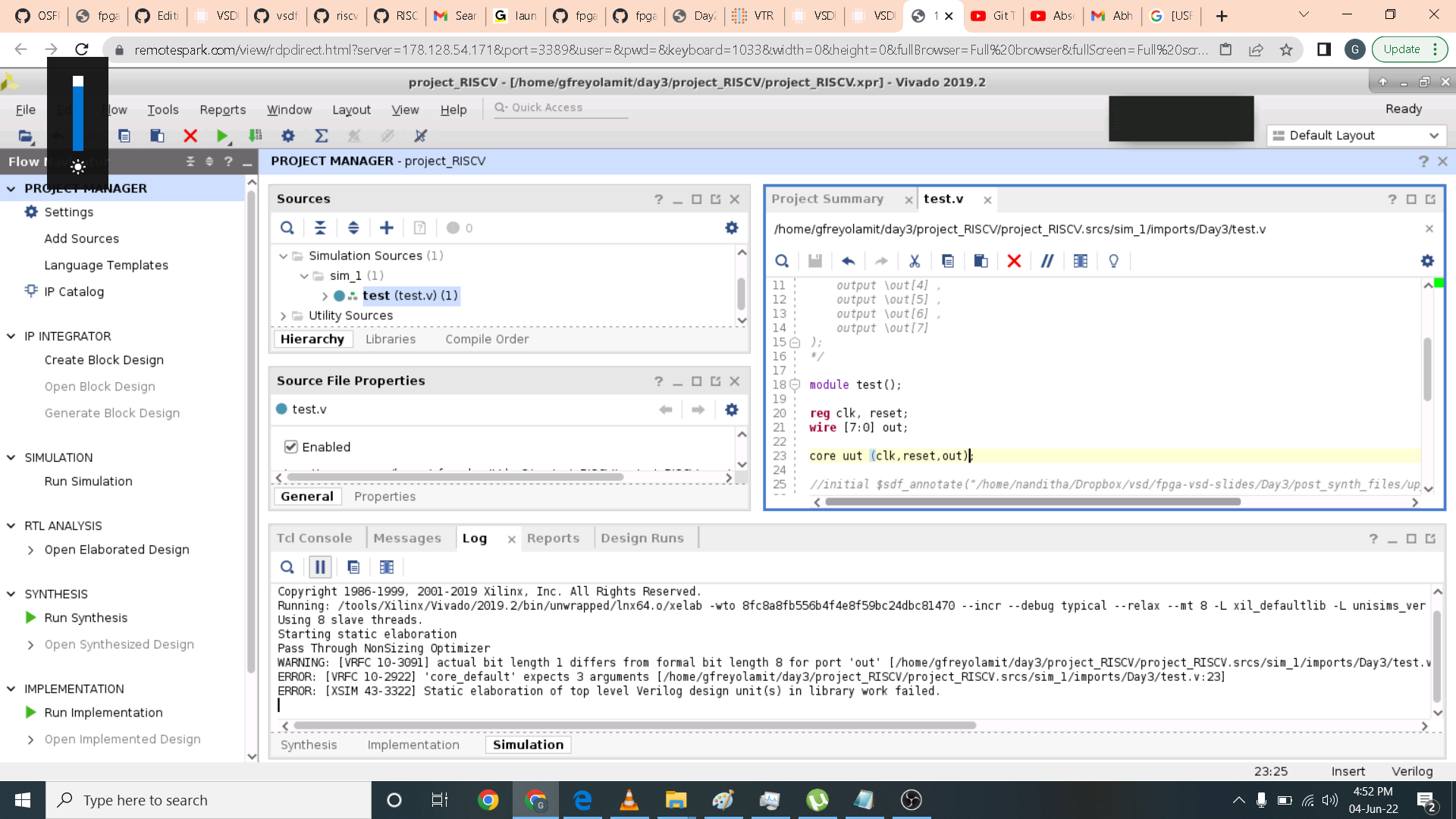Click Run Synthesis in Flow Navigator
This screenshot has height=819, width=1456.
click(86, 617)
